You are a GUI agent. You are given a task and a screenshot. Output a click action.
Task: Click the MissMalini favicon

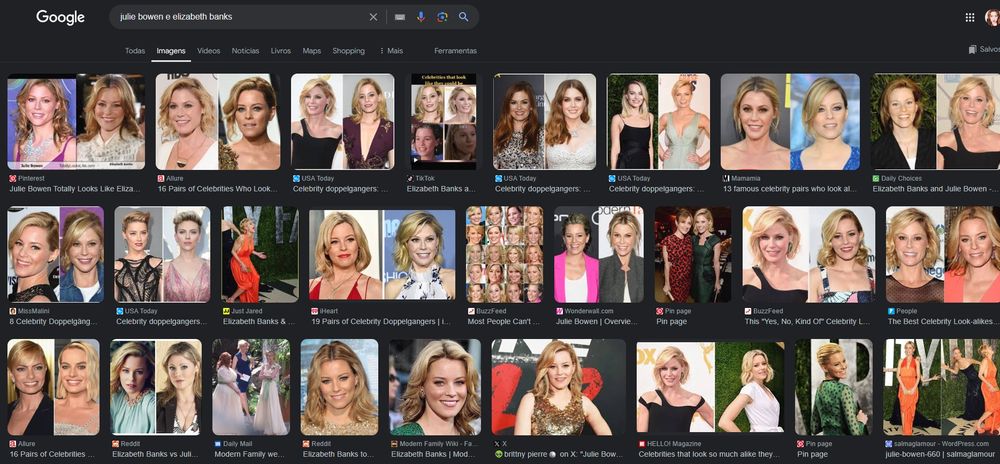pyautogui.click(x=13, y=311)
